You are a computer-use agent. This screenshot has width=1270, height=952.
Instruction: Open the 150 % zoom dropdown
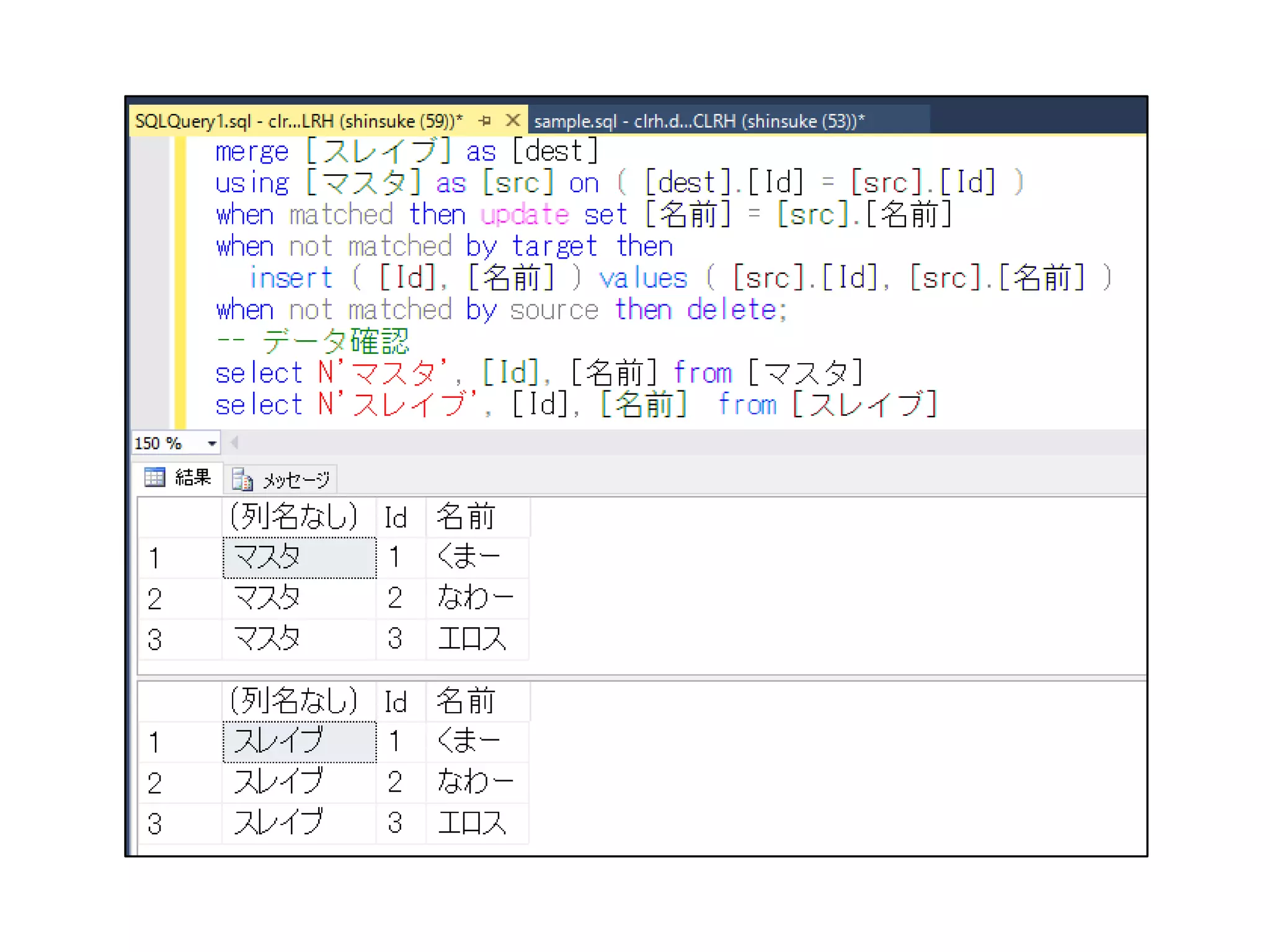point(211,443)
